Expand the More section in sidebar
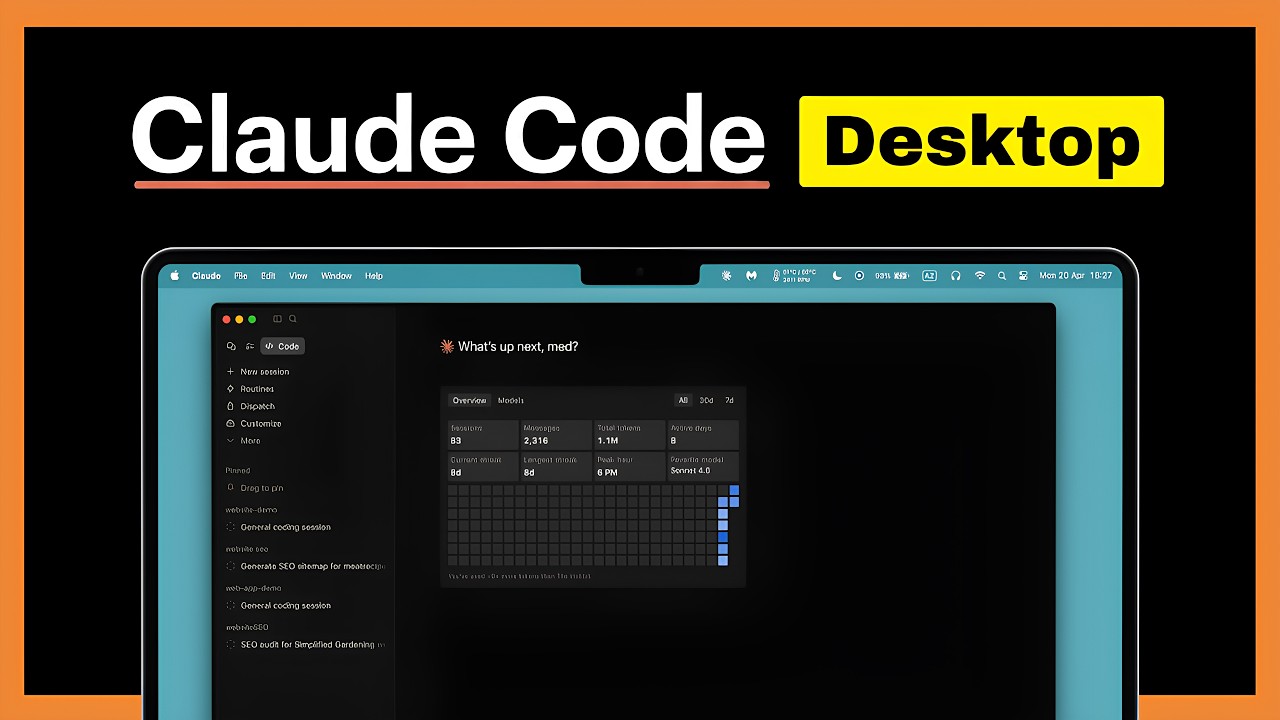The height and width of the screenshot is (720, 1280). point(244,441)
